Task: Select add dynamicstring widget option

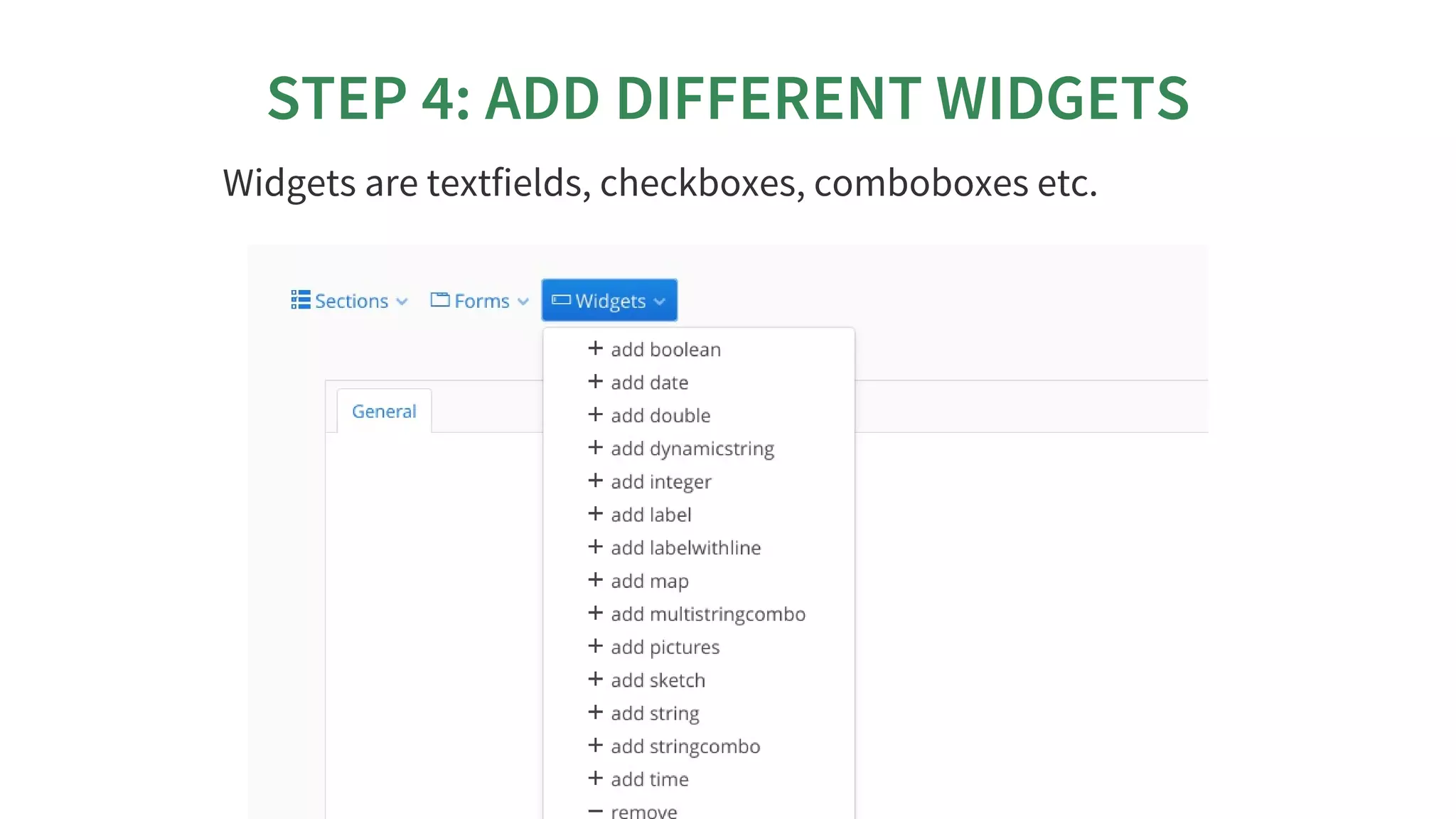Action: (x=698, y=449)
